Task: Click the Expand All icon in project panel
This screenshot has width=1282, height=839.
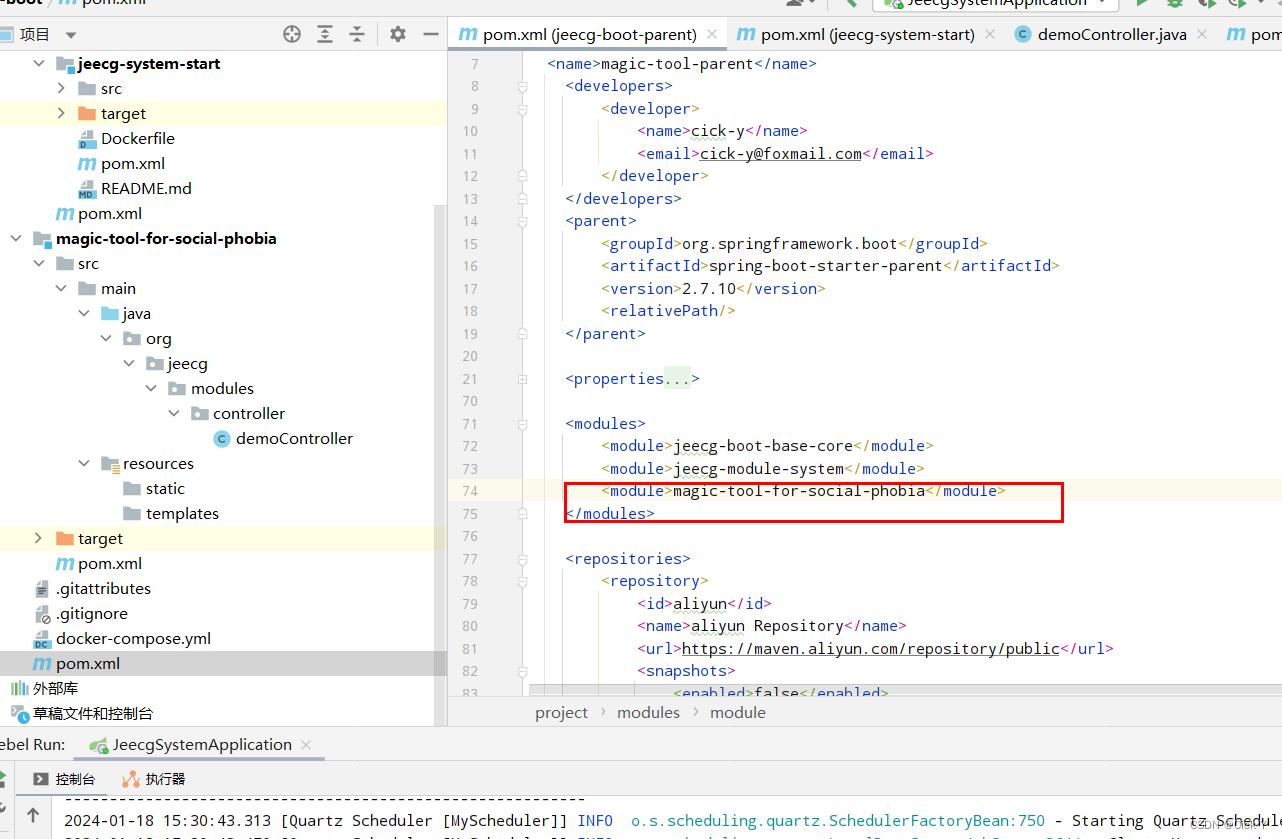Action: [325, 34]
